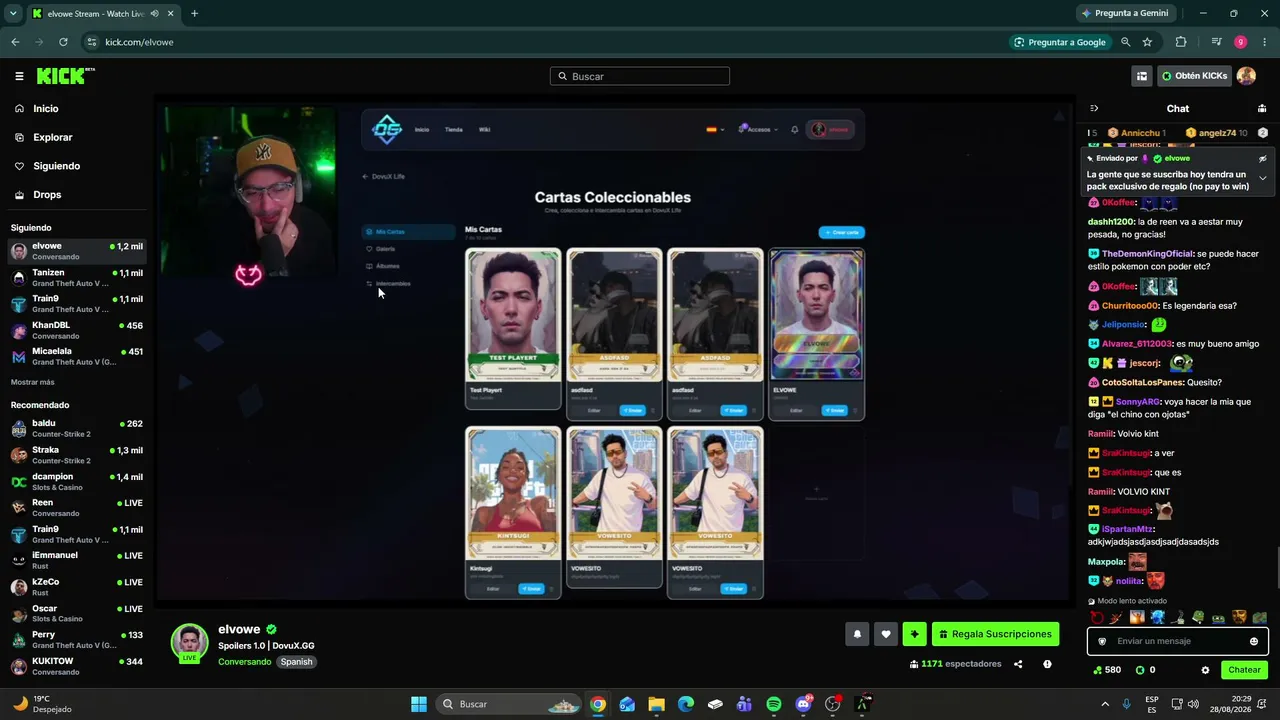Viewport: 1280px width, 720px height.
Task: Open the taskbar weather widget
Action: click(x=44, y=704)
